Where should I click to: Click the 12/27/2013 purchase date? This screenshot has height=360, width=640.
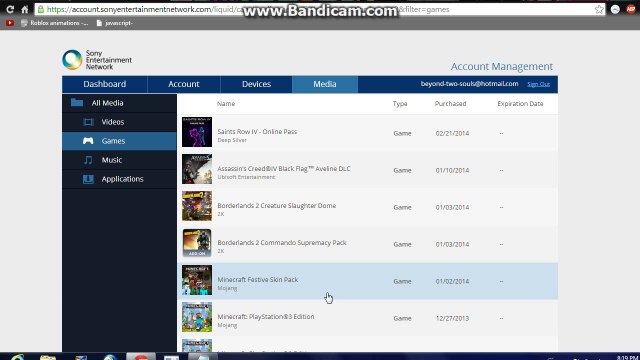[x=452, y=318]
